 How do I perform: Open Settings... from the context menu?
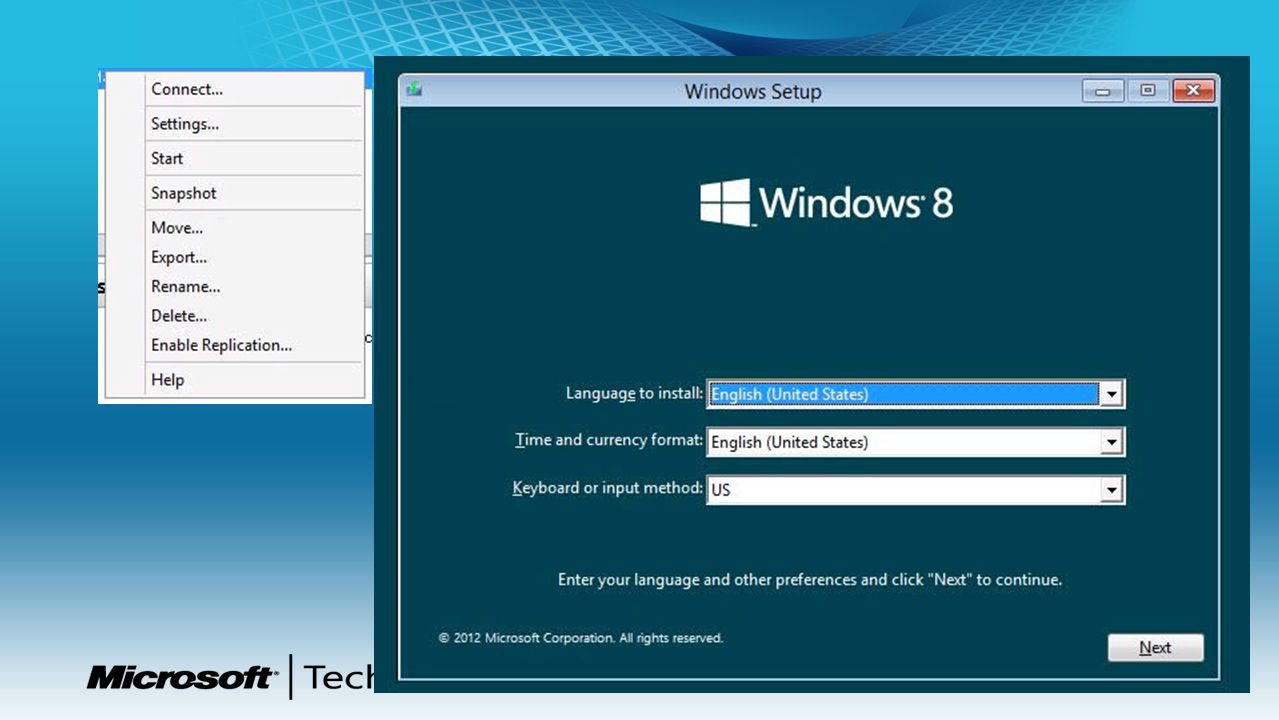tap(185, 124)
